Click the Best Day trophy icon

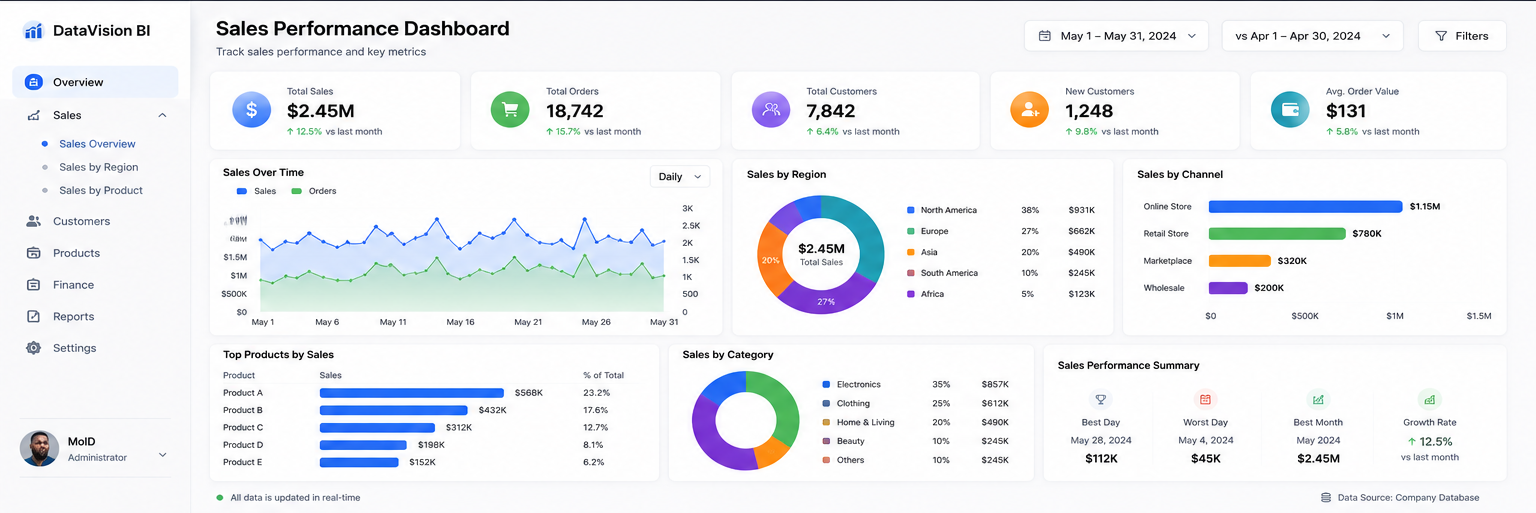(x=1100, y=399)
